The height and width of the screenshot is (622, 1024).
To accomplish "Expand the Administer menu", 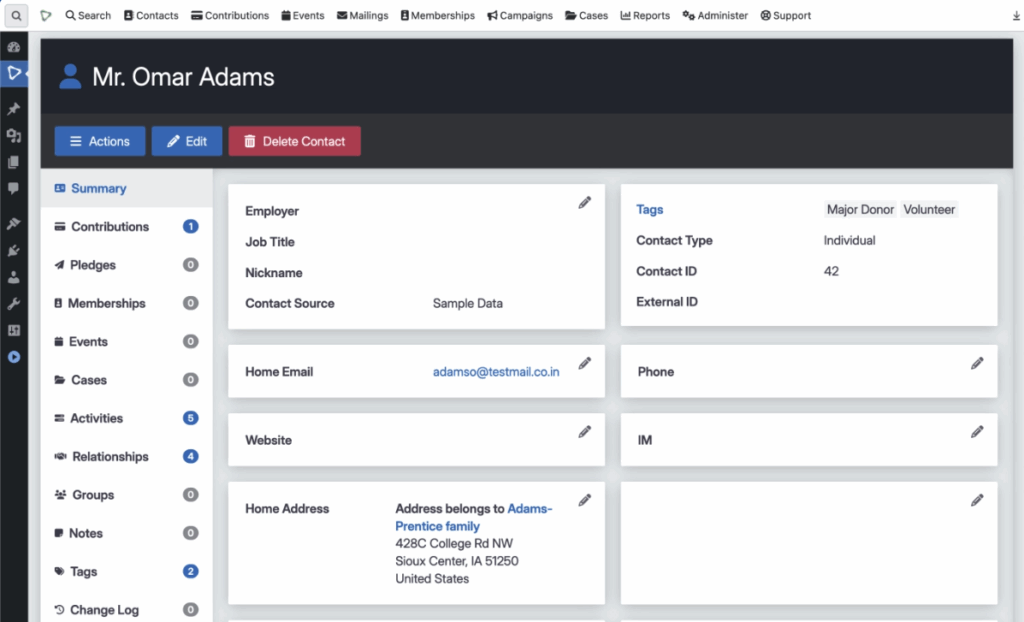I will point(715,16).
